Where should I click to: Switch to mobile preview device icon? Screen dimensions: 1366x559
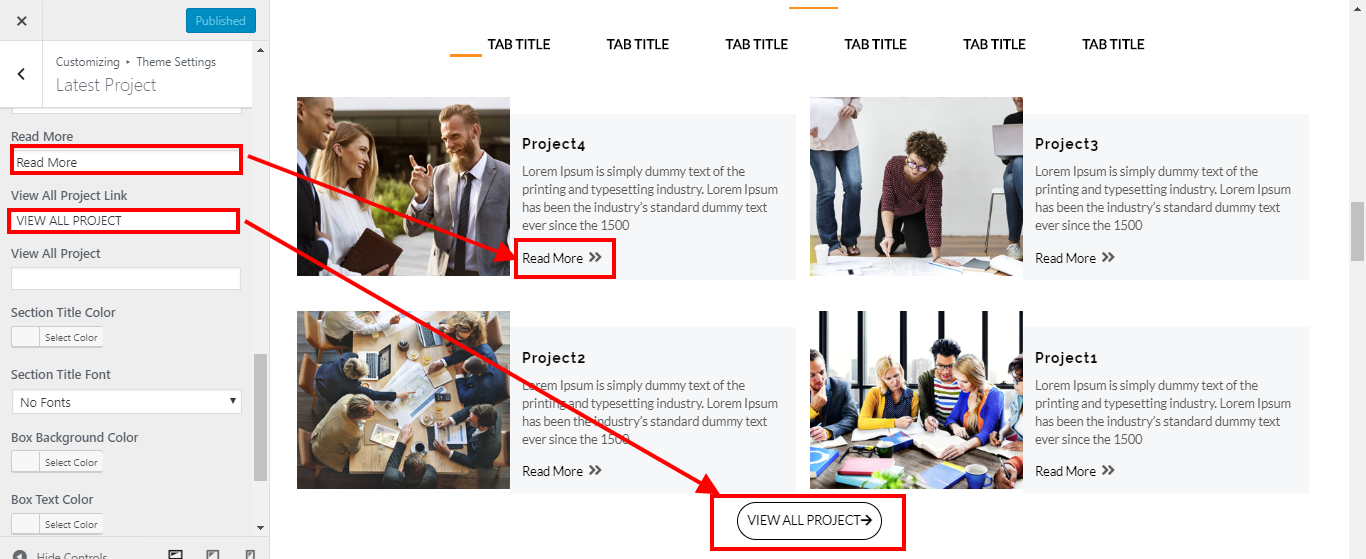[250, 554]
